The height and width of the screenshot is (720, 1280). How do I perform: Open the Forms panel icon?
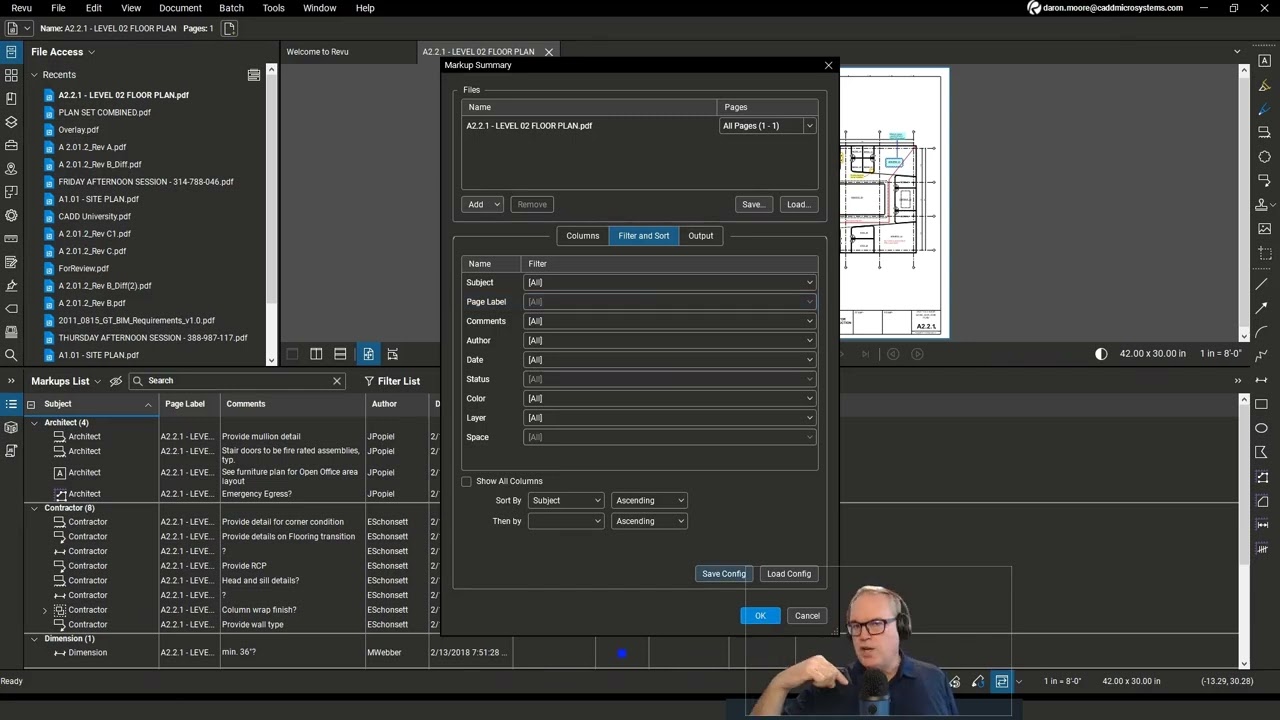click(x=11, y=262)
